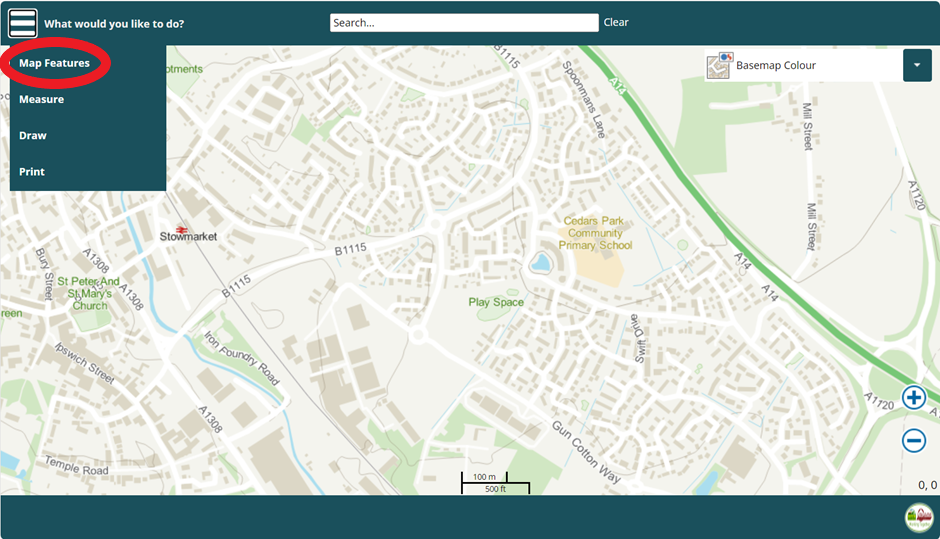
Task: Click the round logo icon in footer
Action: pyautogui.click(x=918, y=517)
